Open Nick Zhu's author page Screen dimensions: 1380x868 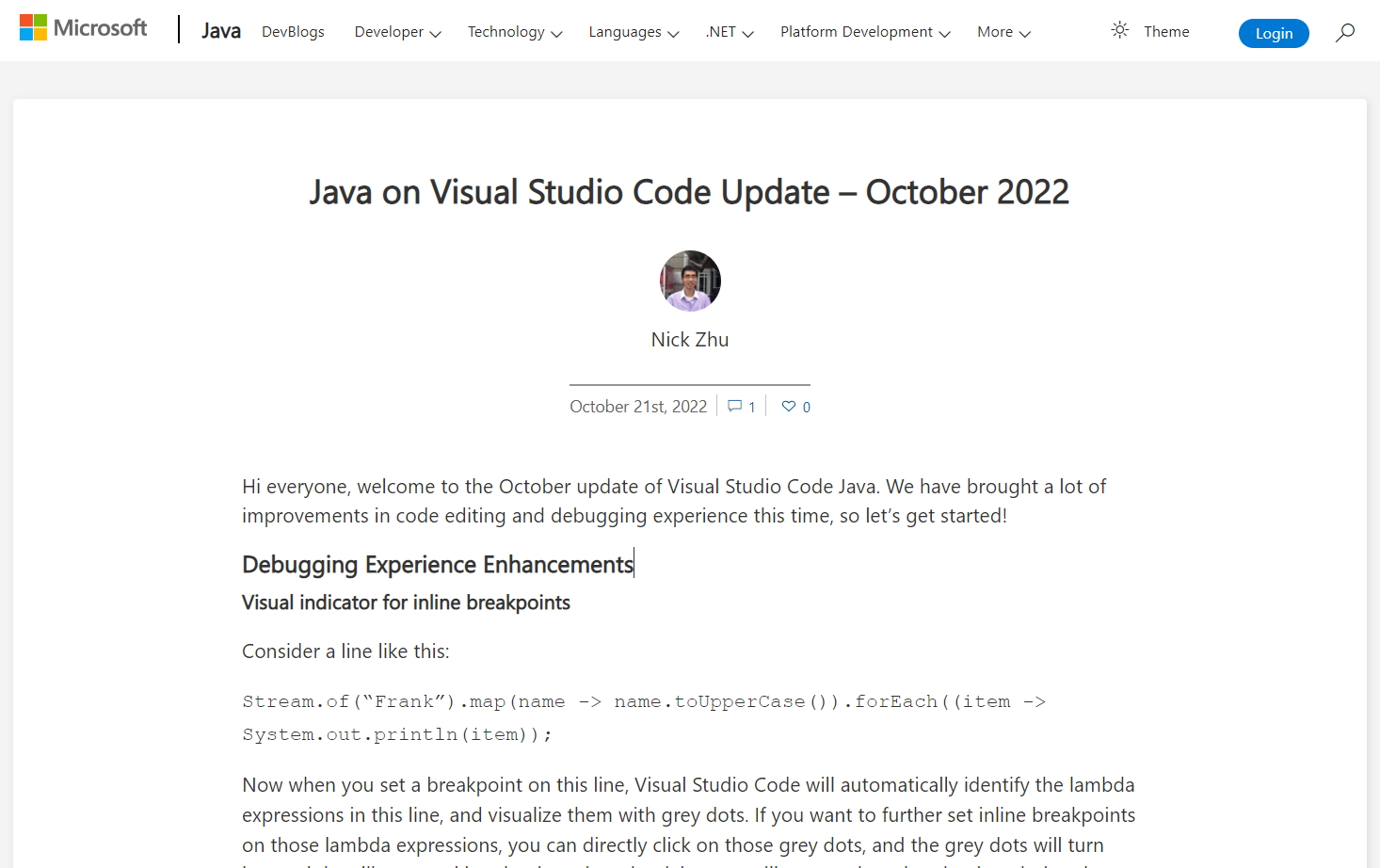689,339
